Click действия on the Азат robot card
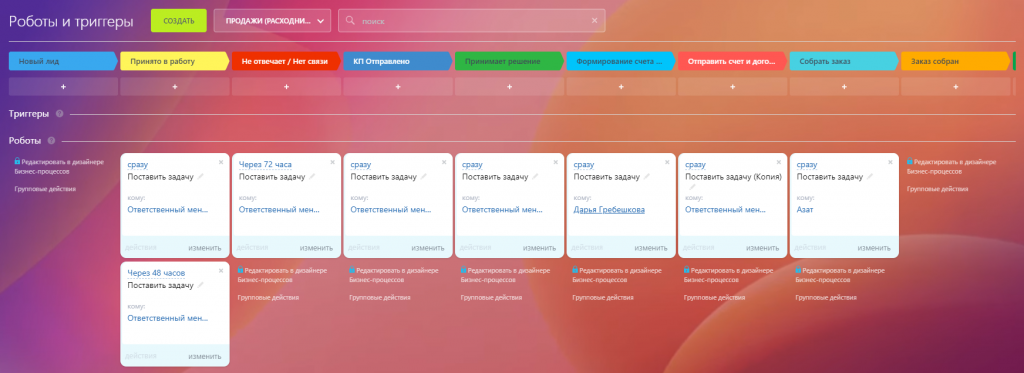 coord(810,248)
